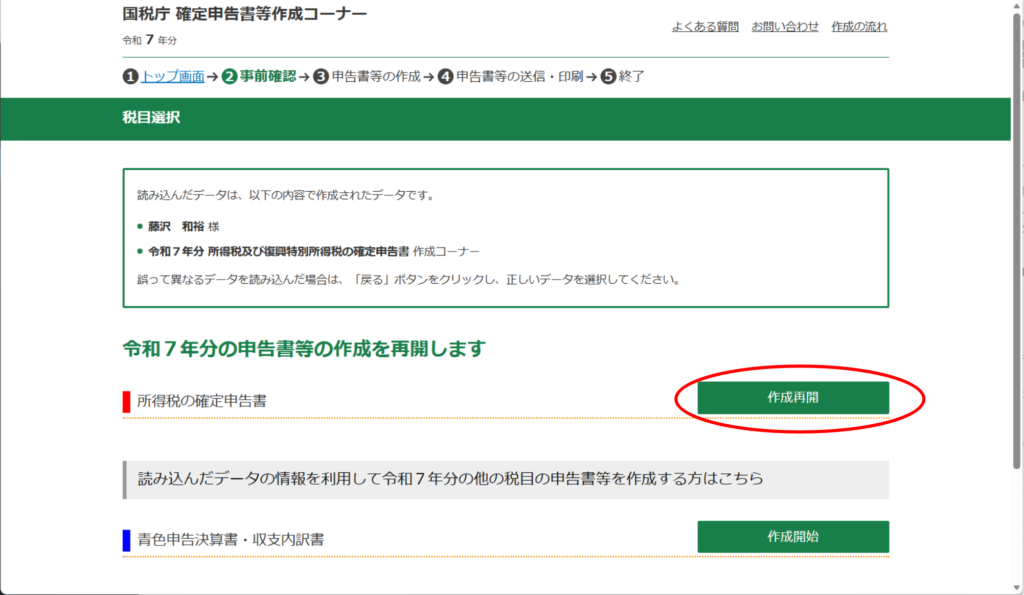1024x595 pixels.
Task: Click the page's vertical scrollbar
Action: point(1017,300)
